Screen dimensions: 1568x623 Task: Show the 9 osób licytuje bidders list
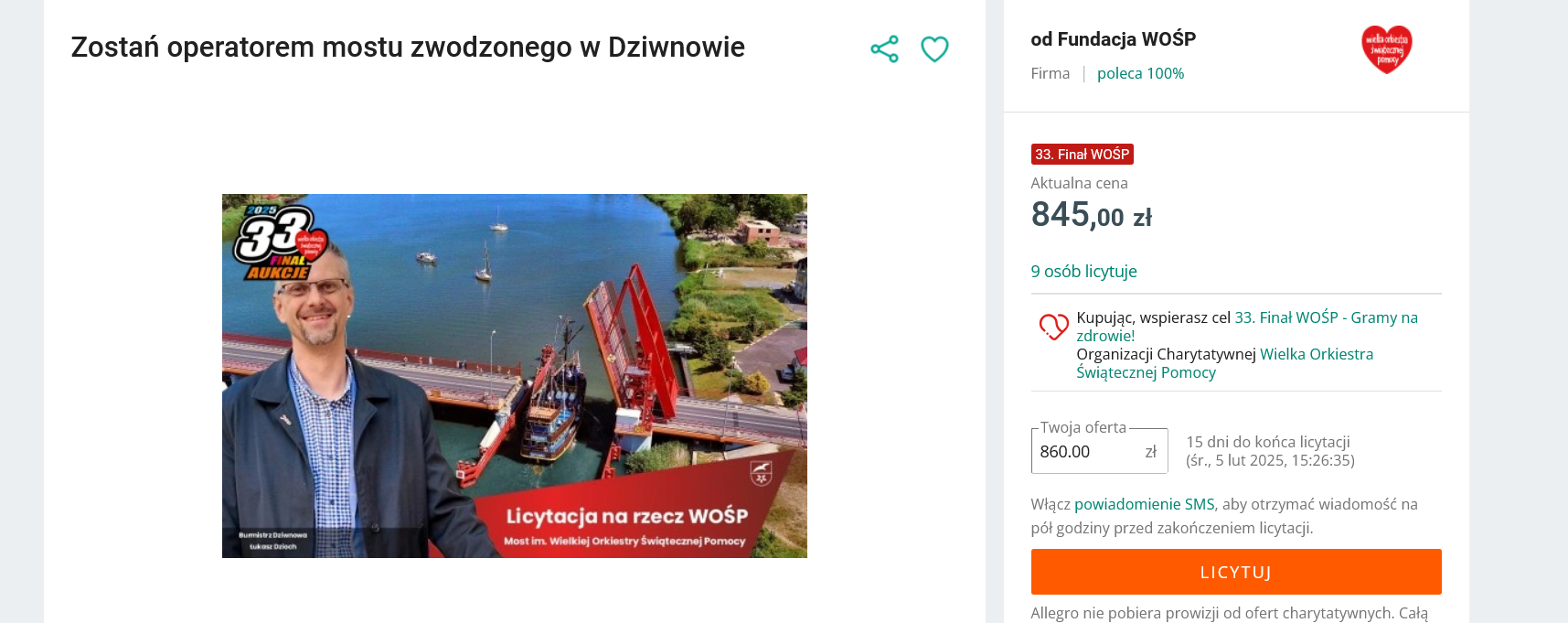click(1083, 272)
